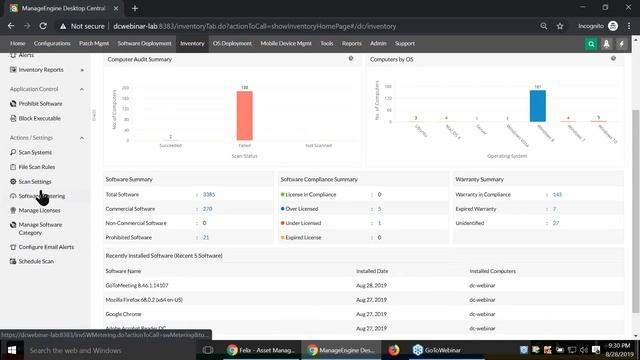Open Firefox from the taskbar
This screenshot has width=640, height=360.
pos(393,350)
